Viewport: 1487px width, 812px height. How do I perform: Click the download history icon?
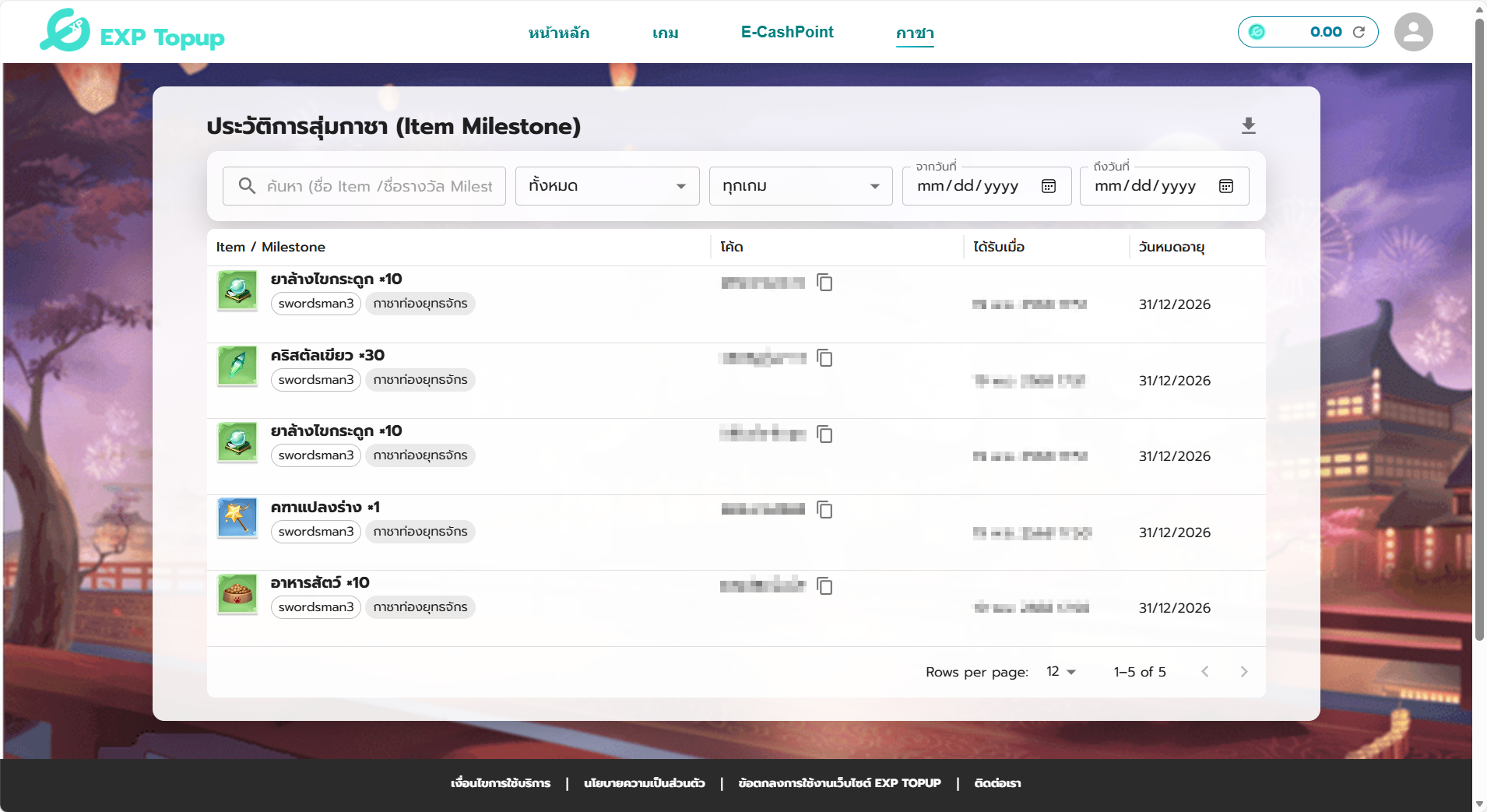[x=1248, y=126]
